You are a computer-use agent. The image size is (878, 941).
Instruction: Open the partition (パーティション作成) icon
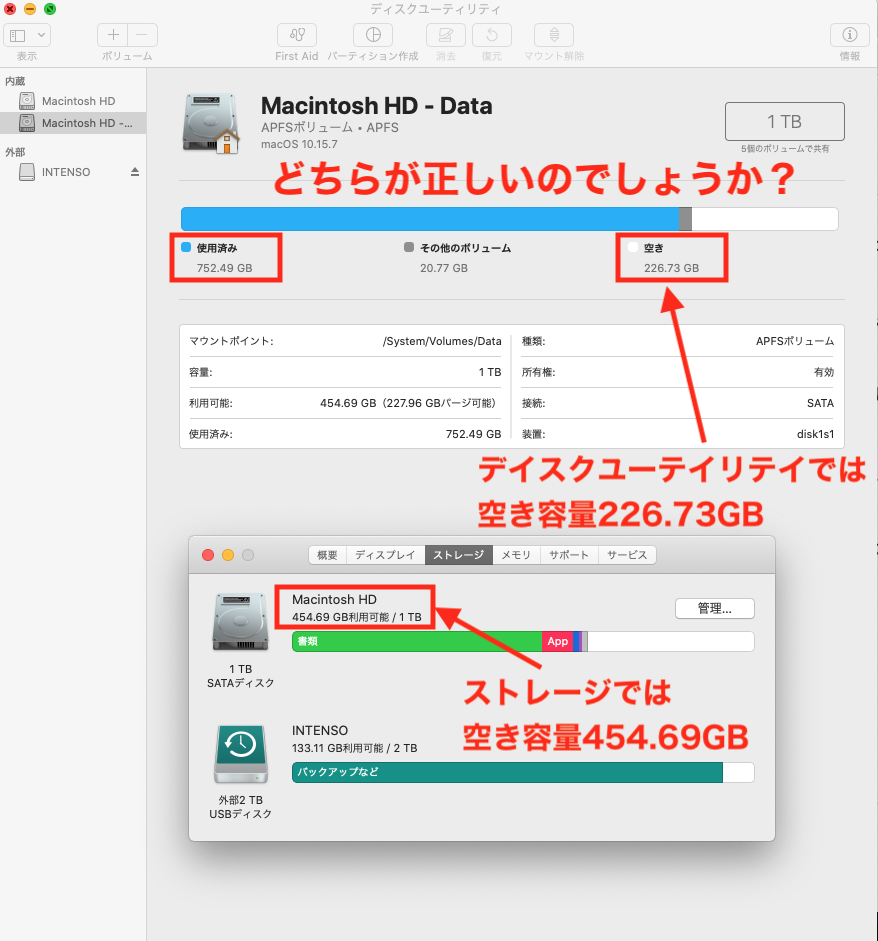coord(373,35)
